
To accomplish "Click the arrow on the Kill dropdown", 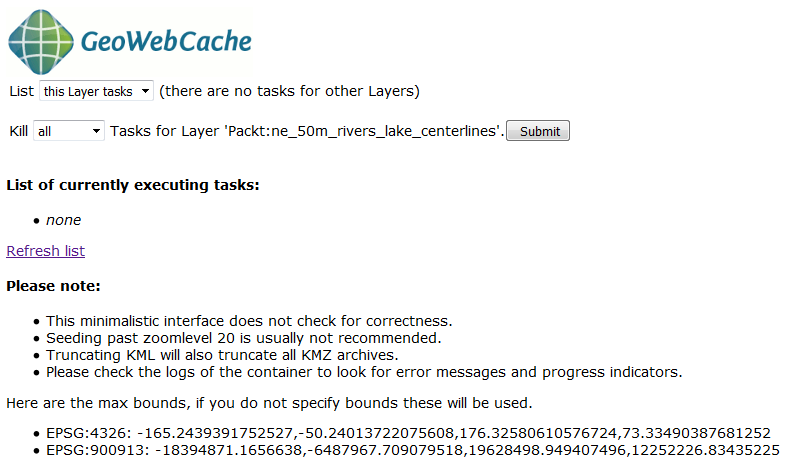I will tap(96, 131).
